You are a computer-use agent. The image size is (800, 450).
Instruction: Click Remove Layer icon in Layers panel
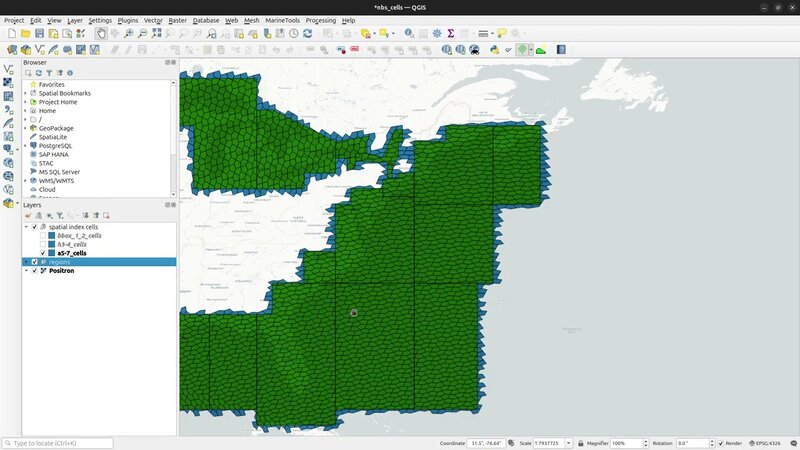(x=106, y=216)
